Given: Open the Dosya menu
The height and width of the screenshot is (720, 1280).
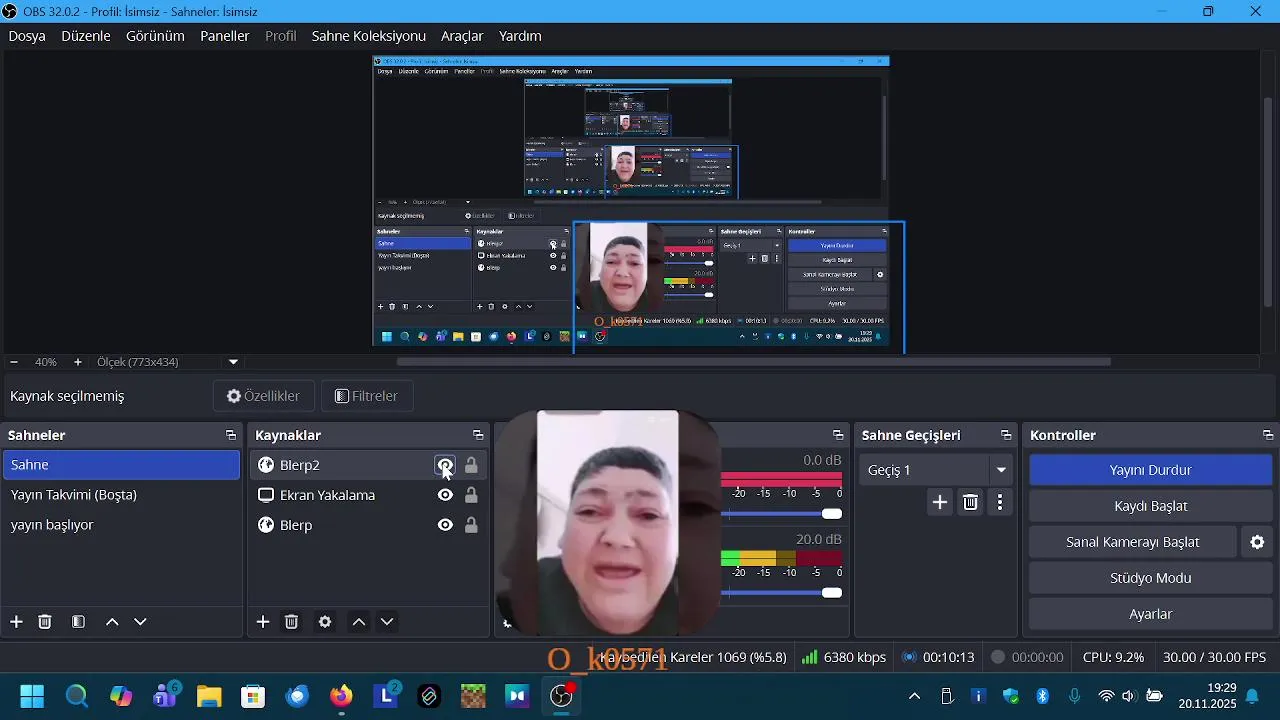Looking at the screenshot, I should point(27,36).
